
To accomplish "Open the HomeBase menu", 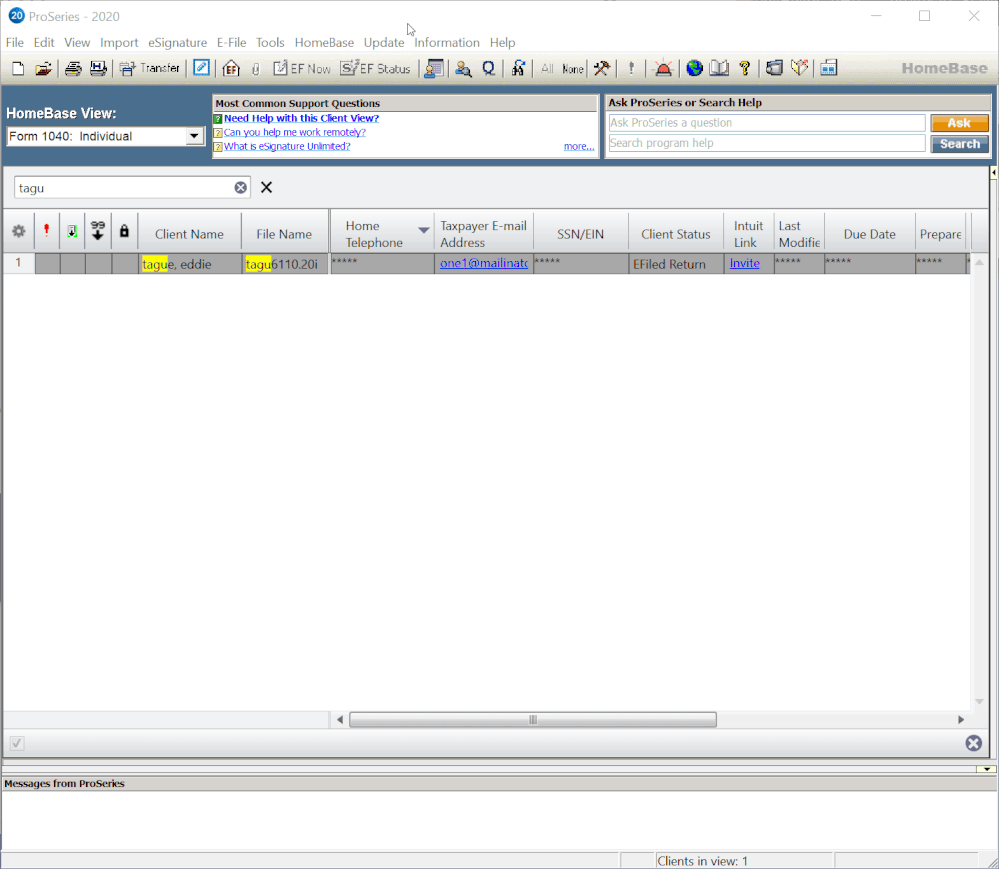I will pos(324,43).
